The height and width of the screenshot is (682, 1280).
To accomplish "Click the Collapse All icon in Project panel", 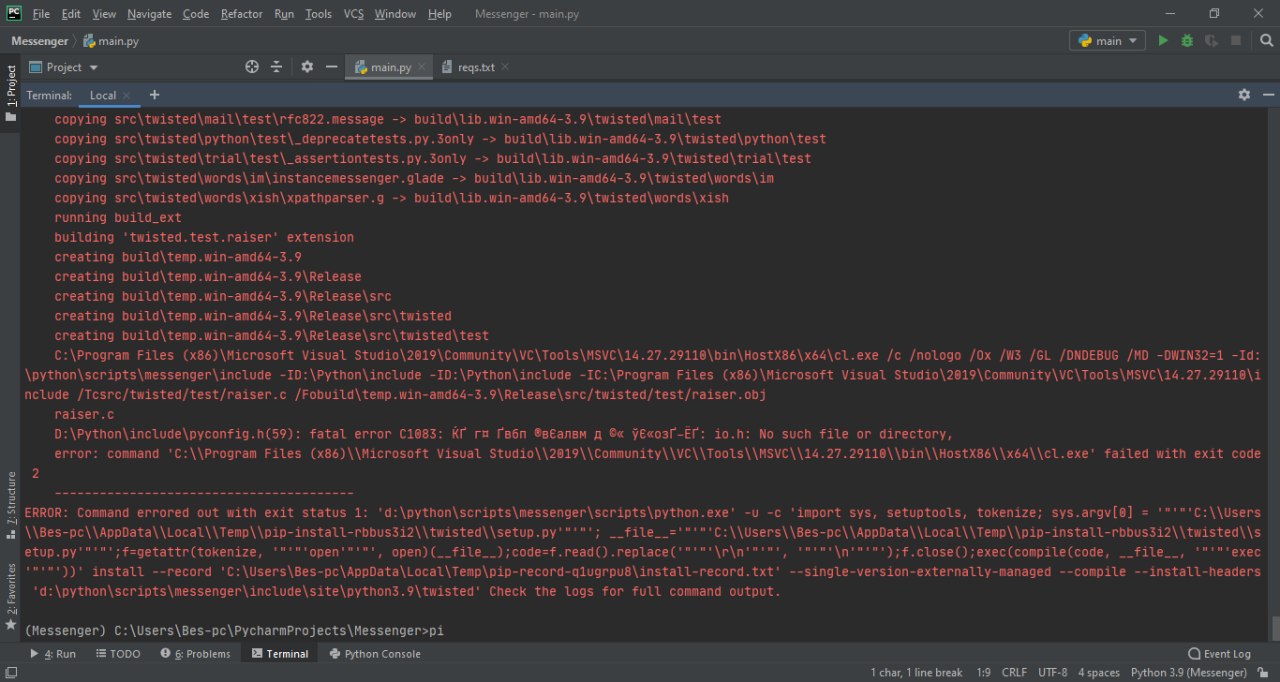I will pos(277,67).
